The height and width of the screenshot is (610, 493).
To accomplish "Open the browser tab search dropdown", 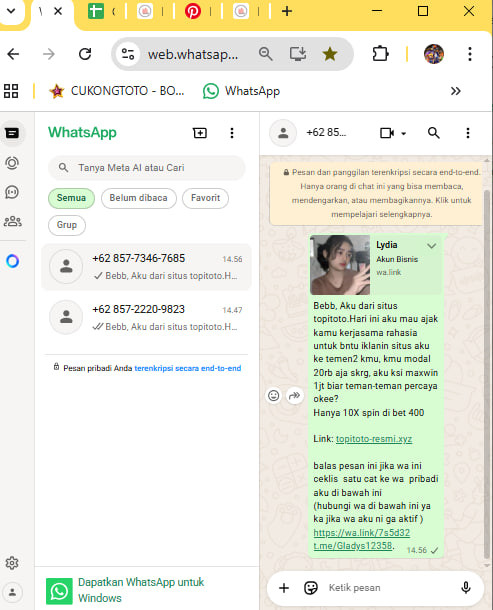I will click(11, 11).
